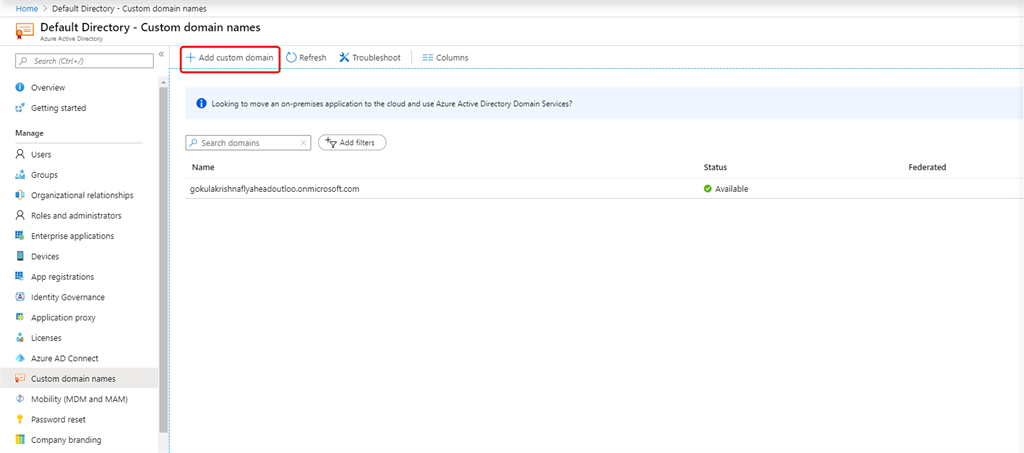Click Add custom domain
Screen dimensions: 1024x453
tap(230, 57)
